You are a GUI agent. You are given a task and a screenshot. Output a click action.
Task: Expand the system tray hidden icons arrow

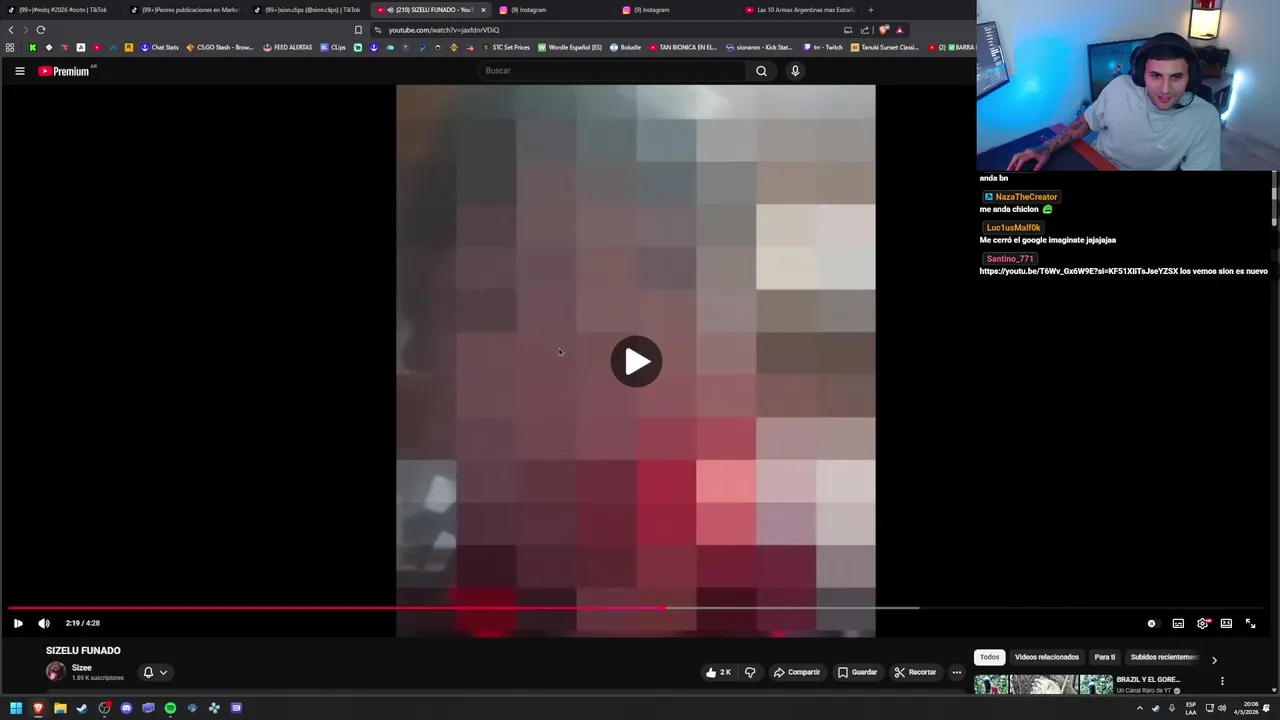tap(1139, 708)
